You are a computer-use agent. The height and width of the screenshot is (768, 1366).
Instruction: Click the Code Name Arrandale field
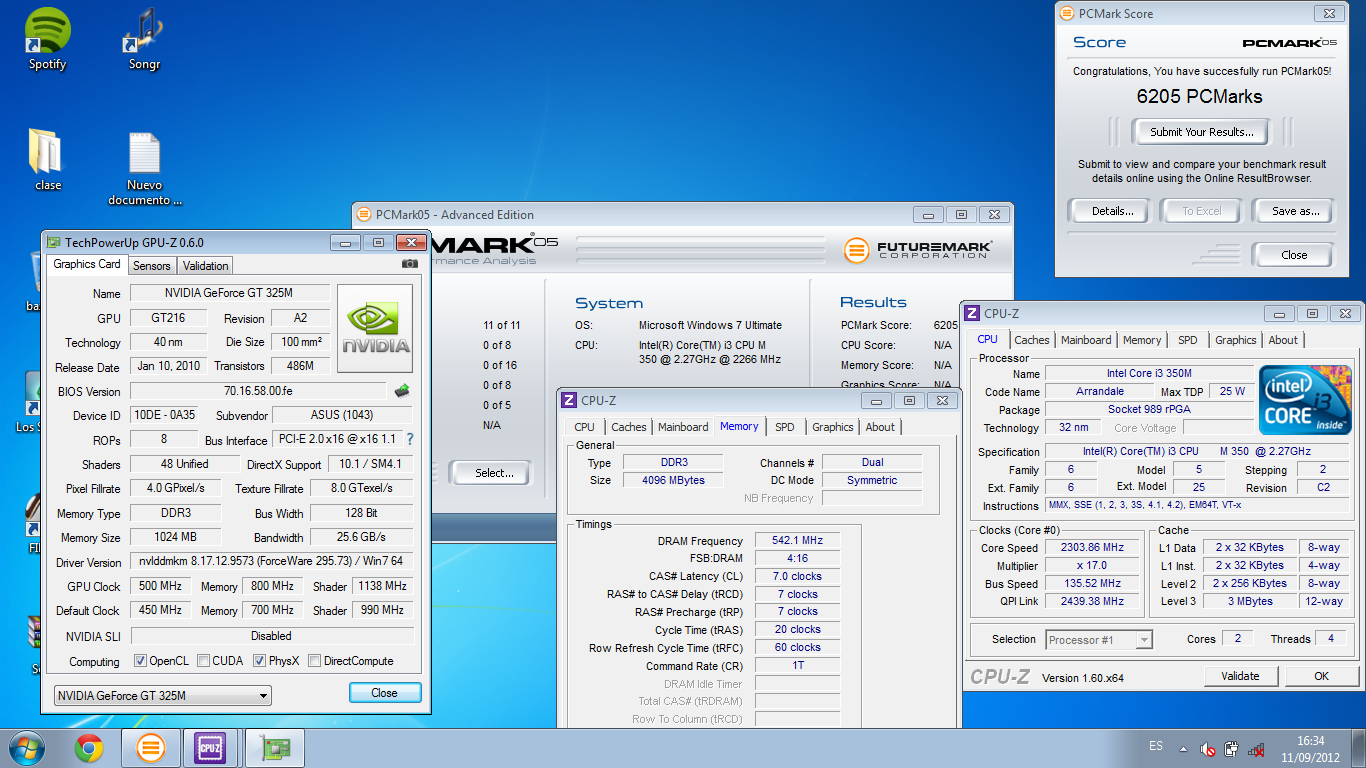[1099, 392]
